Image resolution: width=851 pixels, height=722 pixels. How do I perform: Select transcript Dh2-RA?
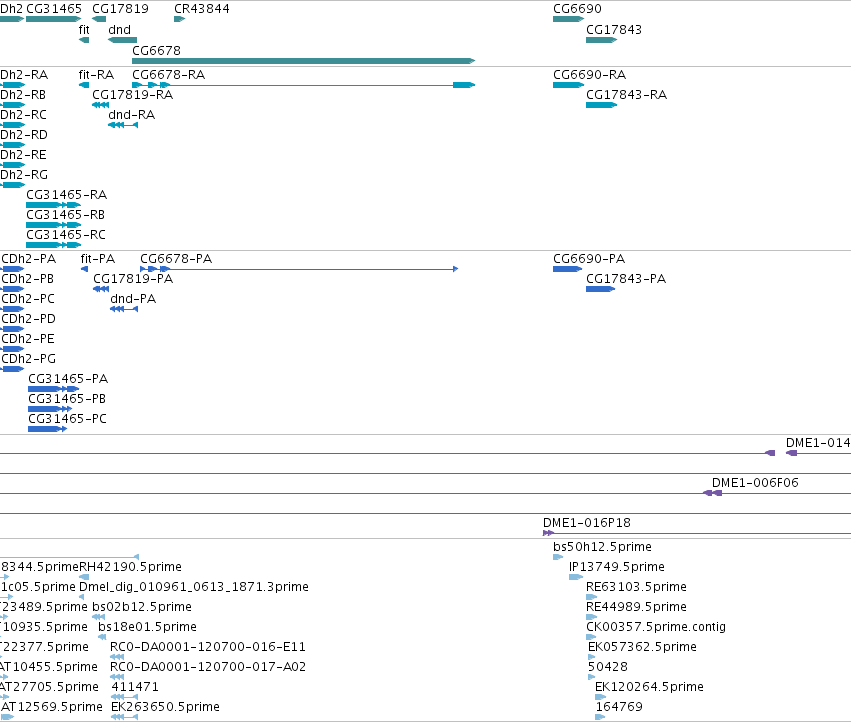tap(12, 85)
